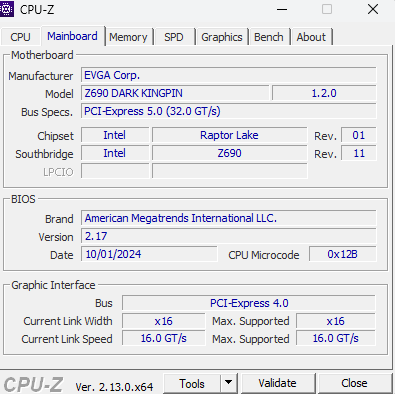Click the Southbridge Rev. value 11
Viewport: 395px width, 394px height.
pyautogui.click(x=359, y=153)
